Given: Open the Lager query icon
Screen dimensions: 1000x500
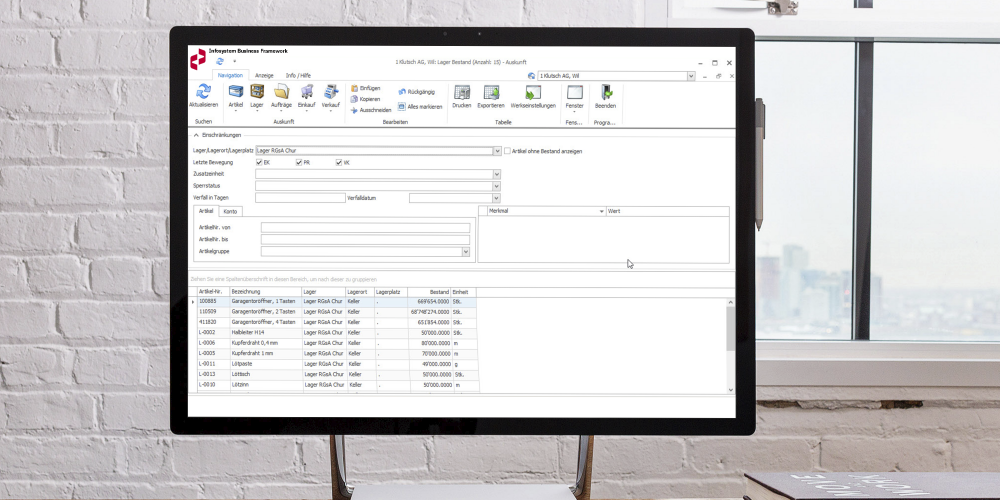Looking at the screenshot, I should click(x=257, y=91).
